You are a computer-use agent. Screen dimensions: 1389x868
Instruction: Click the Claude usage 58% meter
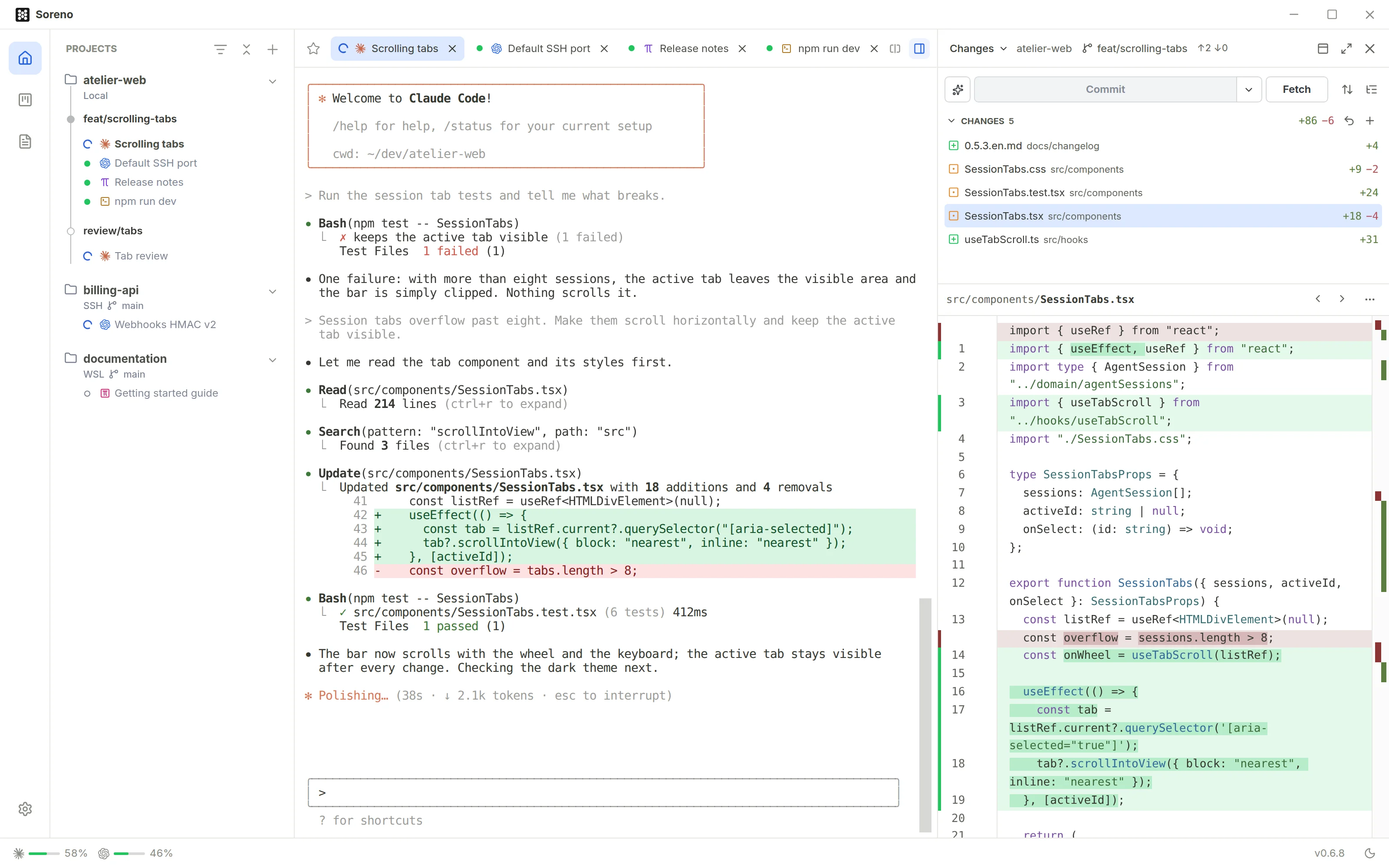point(50,853)
